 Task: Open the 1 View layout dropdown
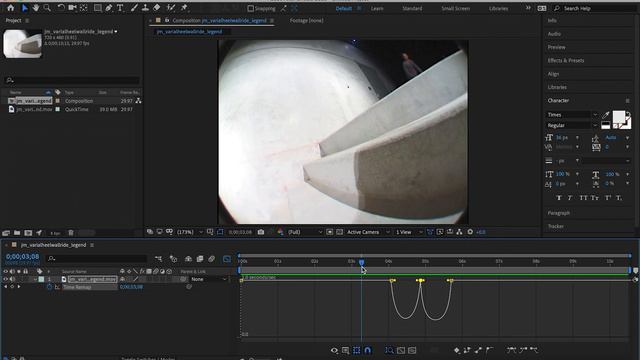click(x=409, y=232)
